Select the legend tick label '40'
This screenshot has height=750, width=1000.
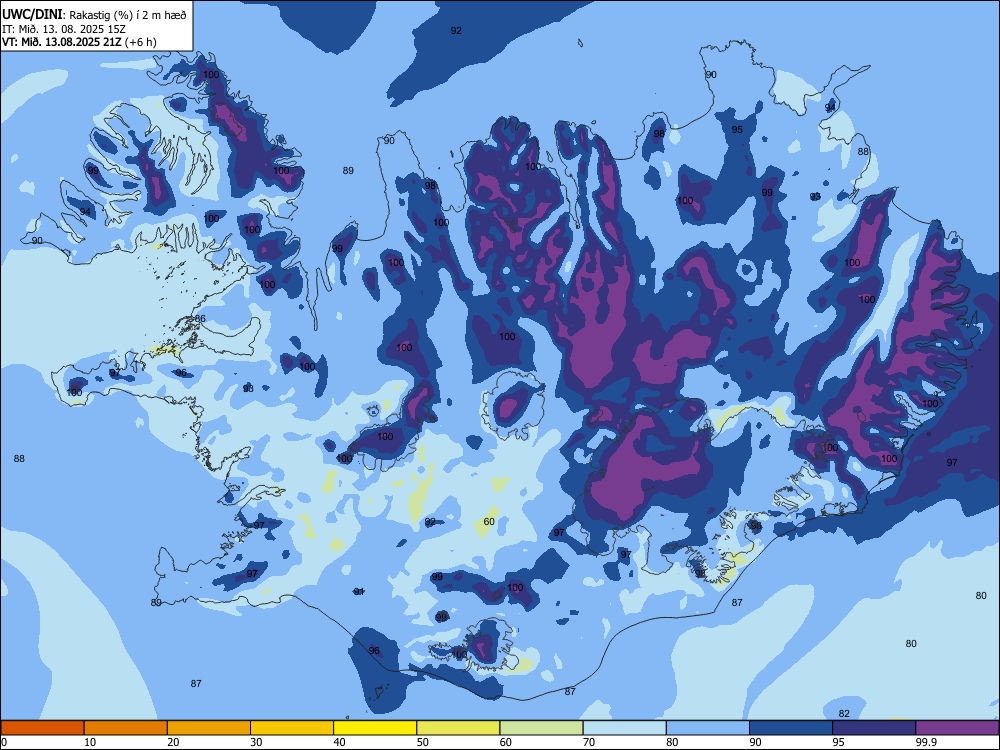click(339, 742)
